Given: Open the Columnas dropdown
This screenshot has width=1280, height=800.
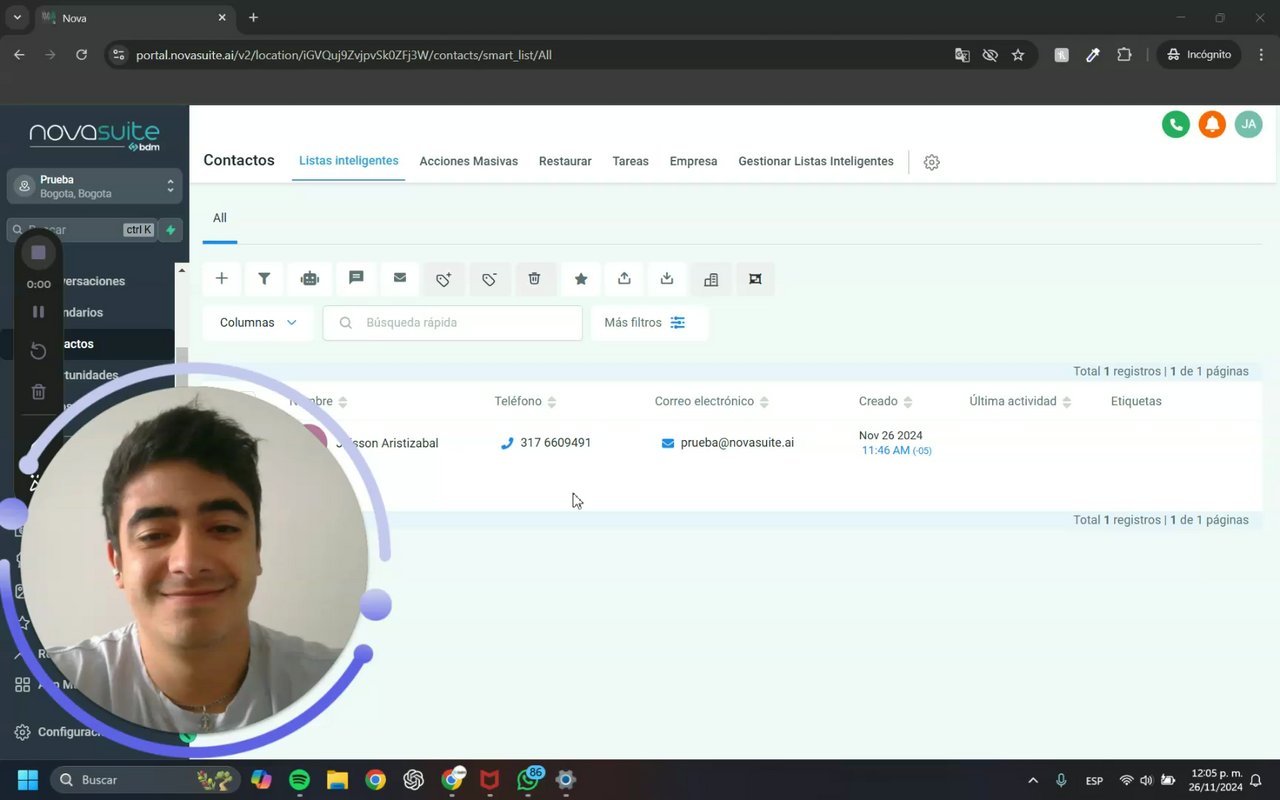Looking at the screenshot, I should [258, 323].
